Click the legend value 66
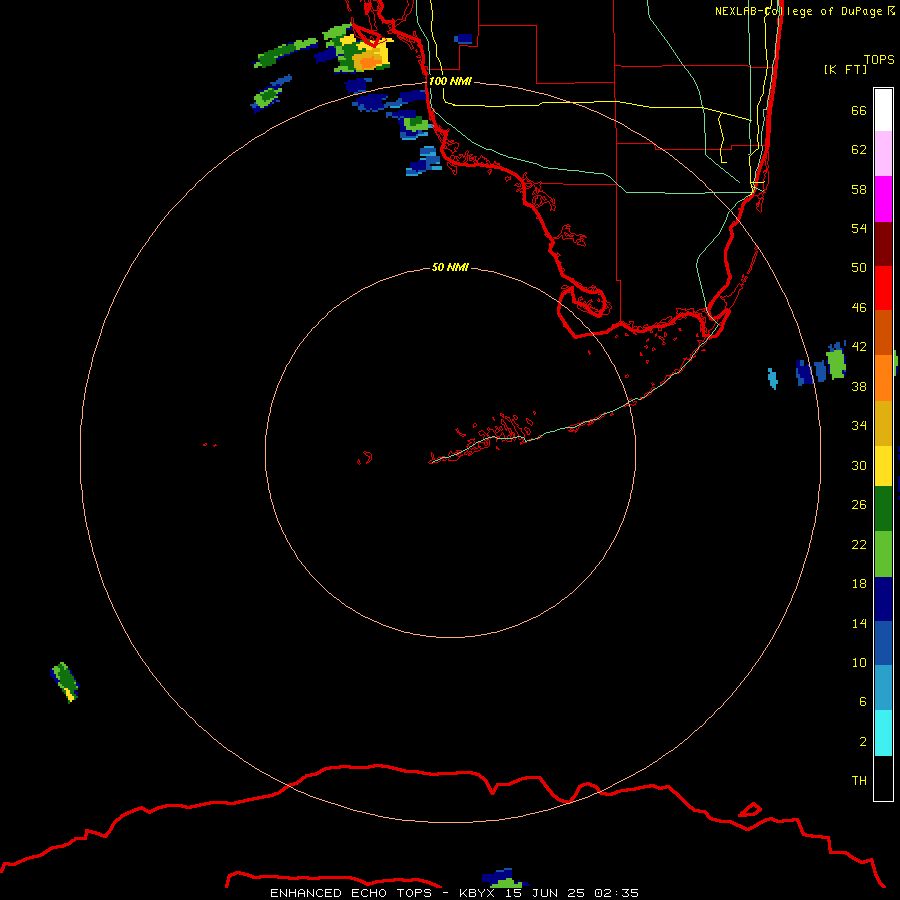 click(x=859, y=110)
